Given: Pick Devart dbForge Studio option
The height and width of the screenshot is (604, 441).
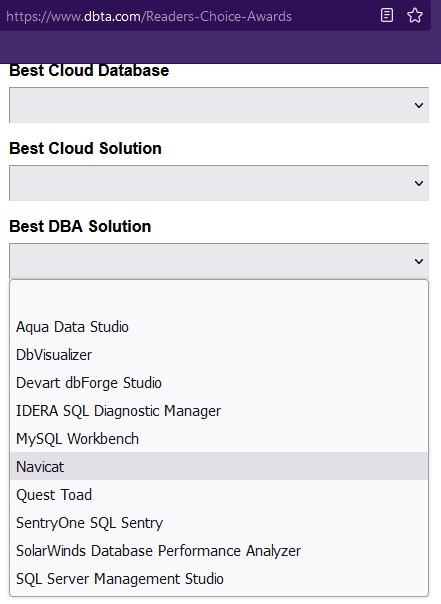Looking at the screenshot, I should (x=219, y=383).
